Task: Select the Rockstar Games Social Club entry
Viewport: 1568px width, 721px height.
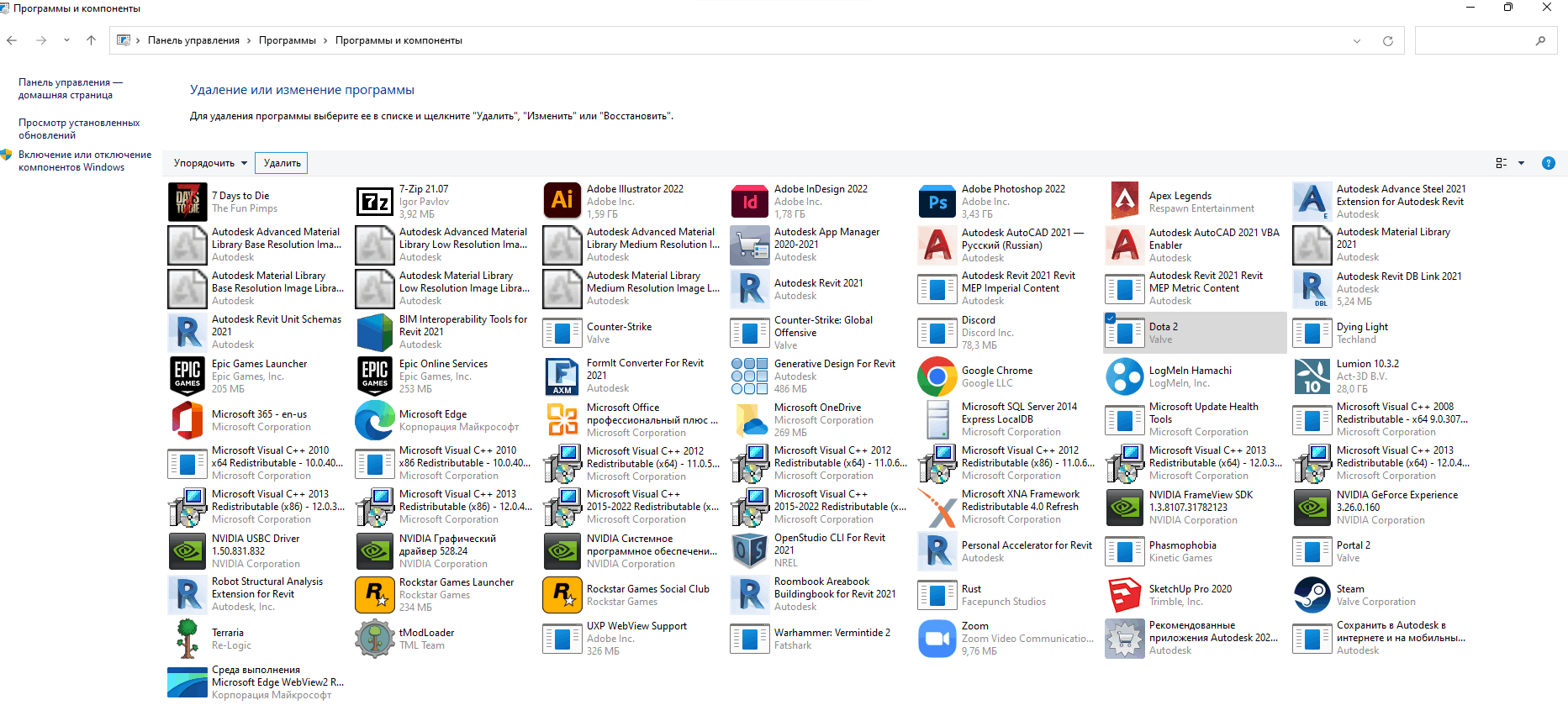Action: pos(632,595)
